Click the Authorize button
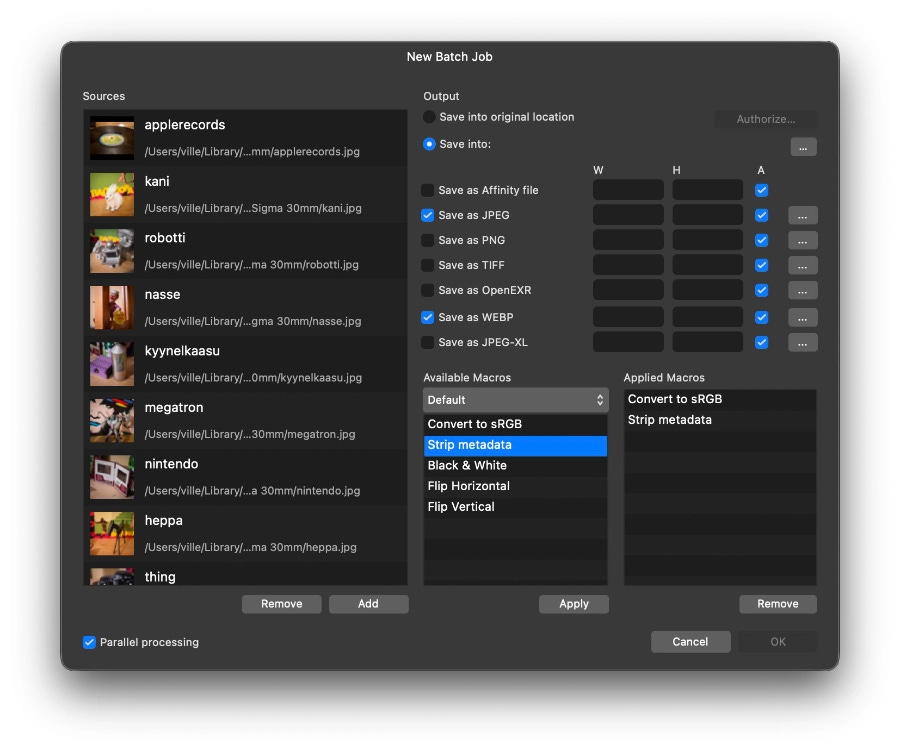This screenshot has height=751, width=900. (x=766, y=119)
